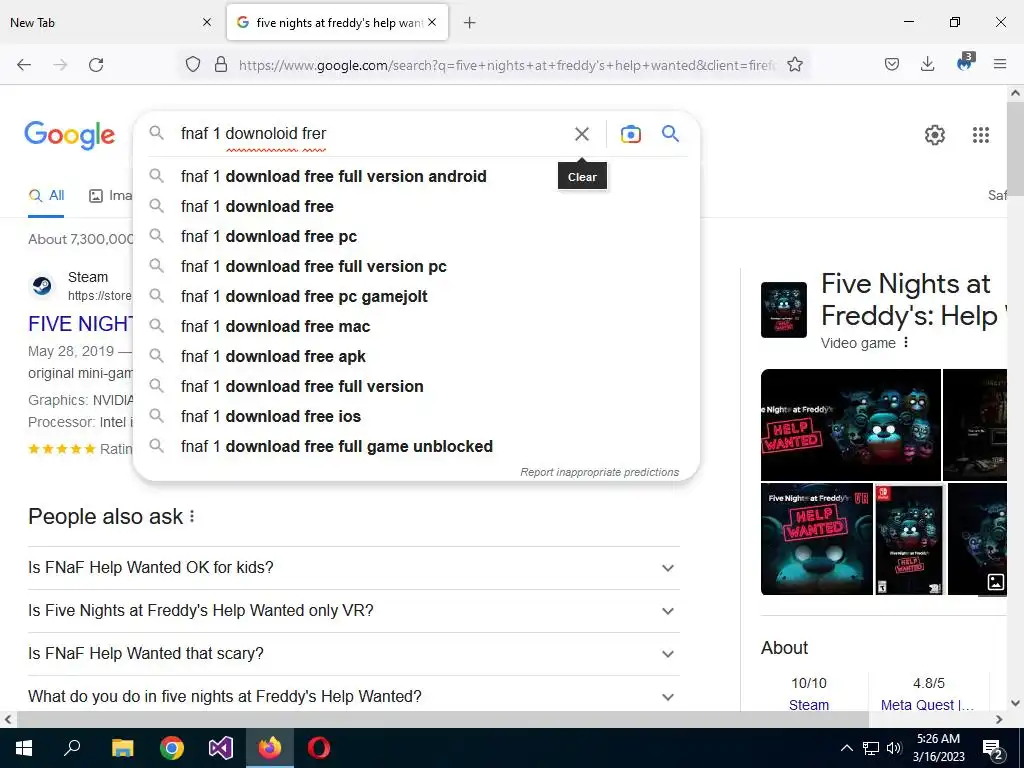Open more images from the gallery icon
This screenshot has height=768, width=1024.
coord(995,582)
